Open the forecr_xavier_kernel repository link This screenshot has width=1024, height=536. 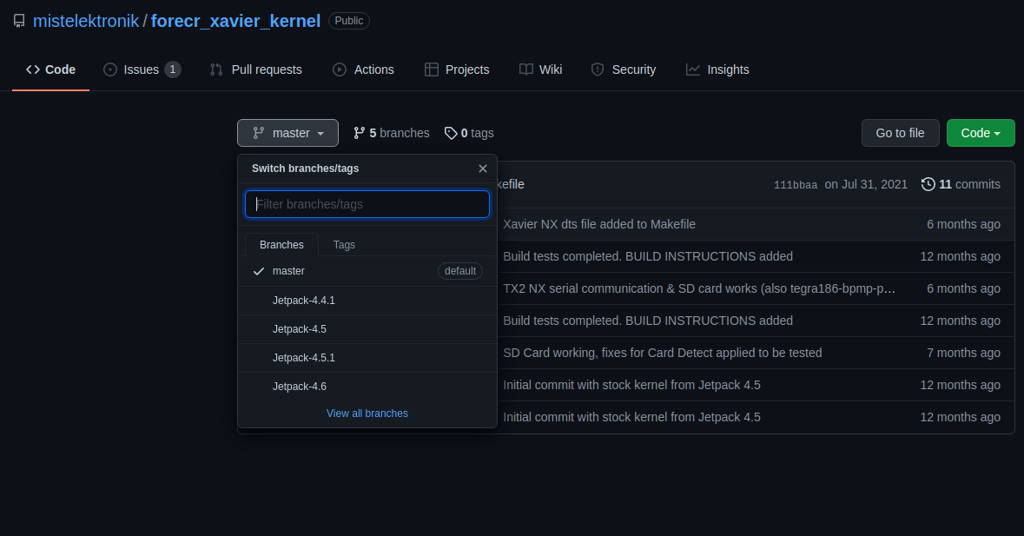coord(236,21)
